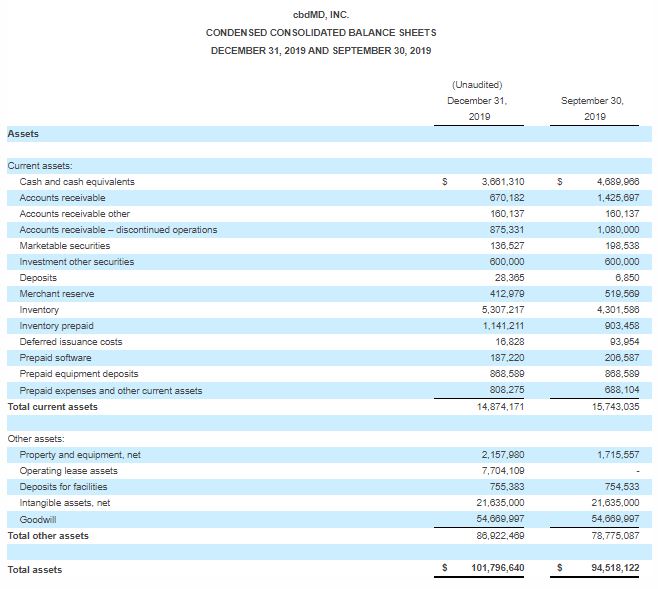Select the Prepaid software row label
Screen dimensions: 658x589
55,358
